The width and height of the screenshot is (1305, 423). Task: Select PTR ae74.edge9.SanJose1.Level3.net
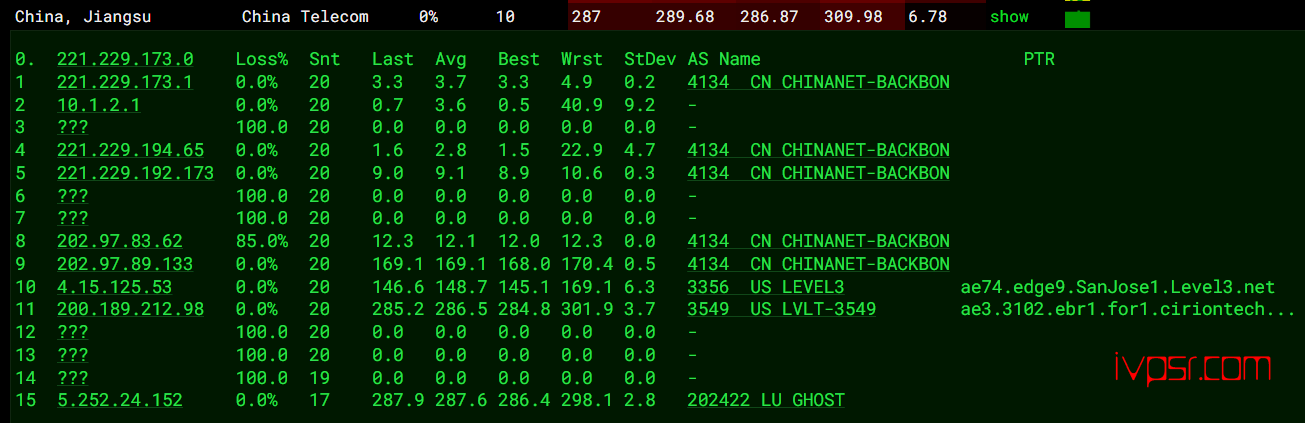pos(1117,287)
